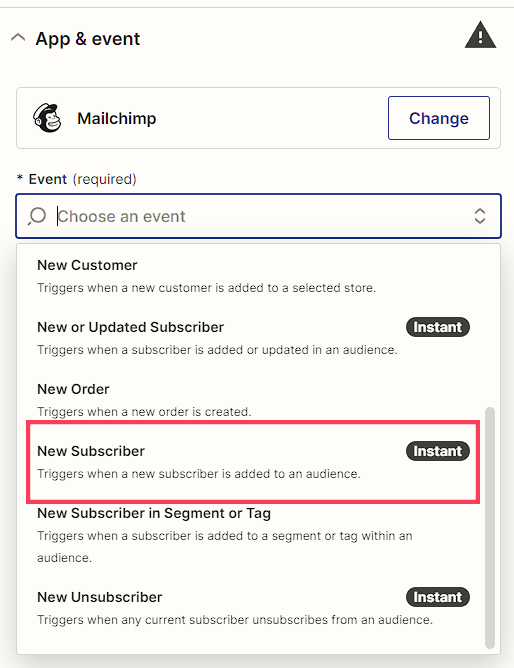Click the App & event heading
This screenshot has width=514, height=668.
click(x=88, y=39)
